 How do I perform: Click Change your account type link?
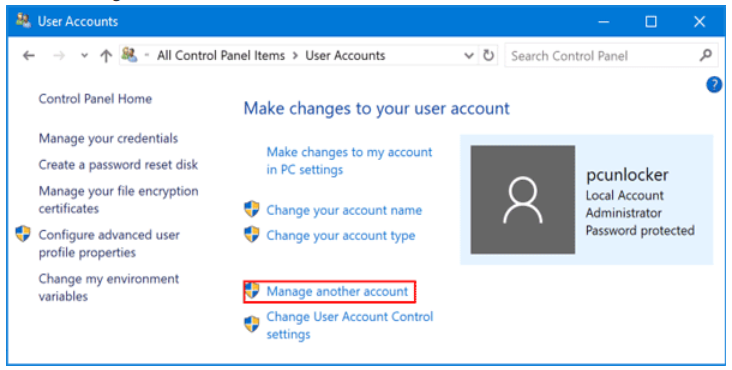(x=340, y=236)
